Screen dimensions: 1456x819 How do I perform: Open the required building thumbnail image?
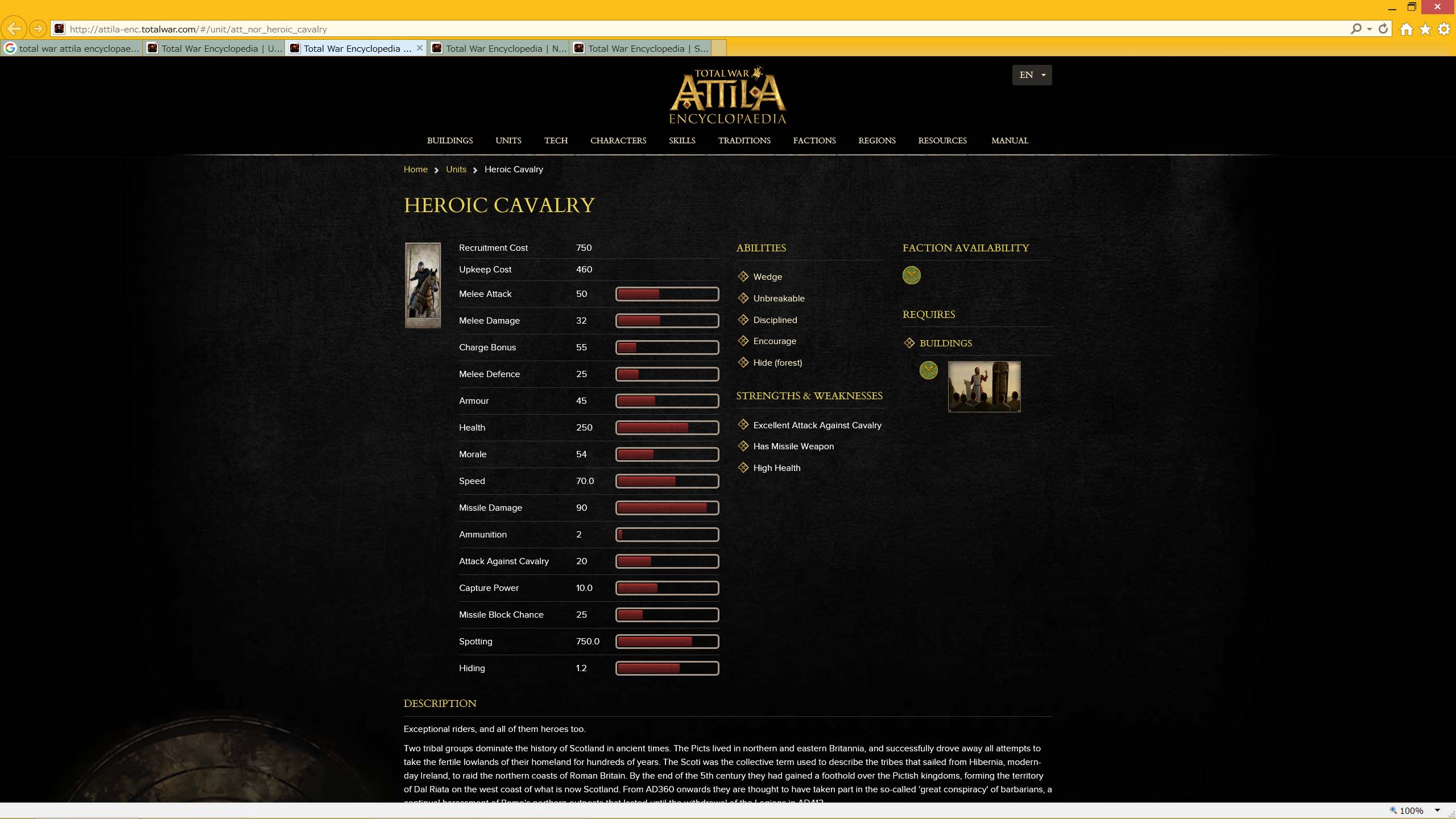tap(984, 387)
